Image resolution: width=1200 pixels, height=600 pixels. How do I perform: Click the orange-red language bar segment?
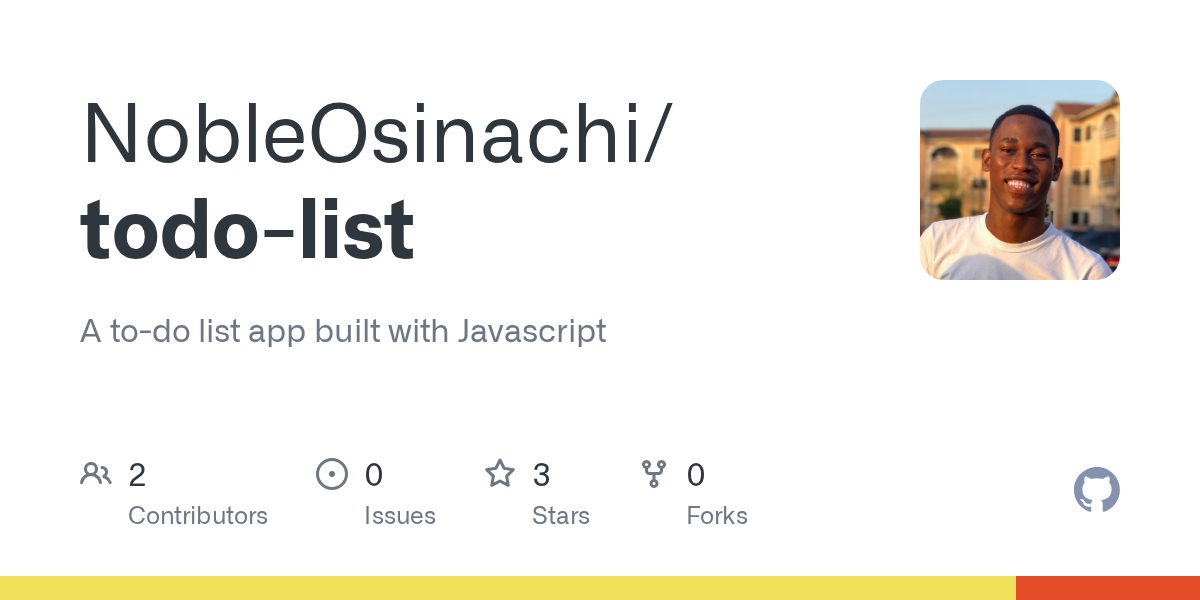click(x=1108, y=588)
